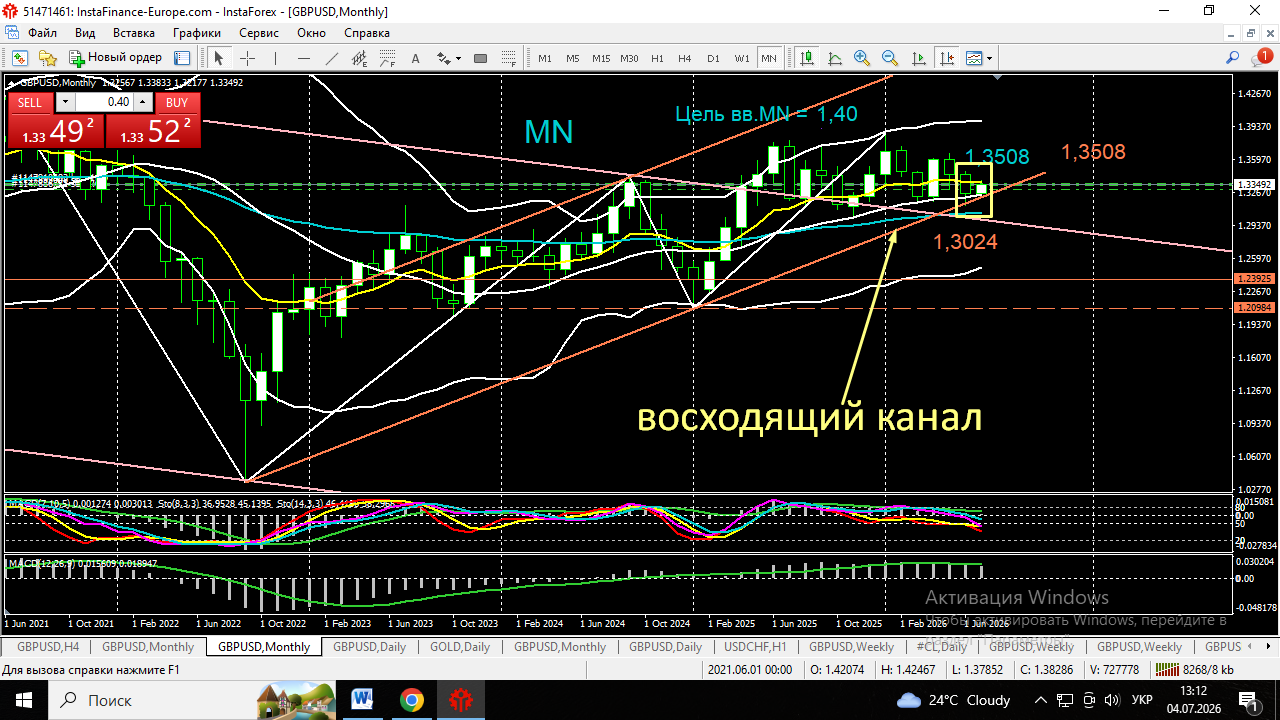Screen dimensions: 1280x720
Task: Switch chart to Line Chart display
Action: pos(834,58)
